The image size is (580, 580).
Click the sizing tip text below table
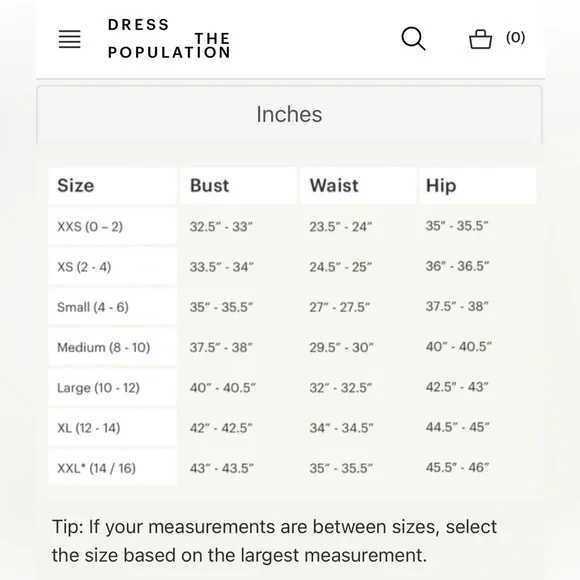(x=274, y=541)
